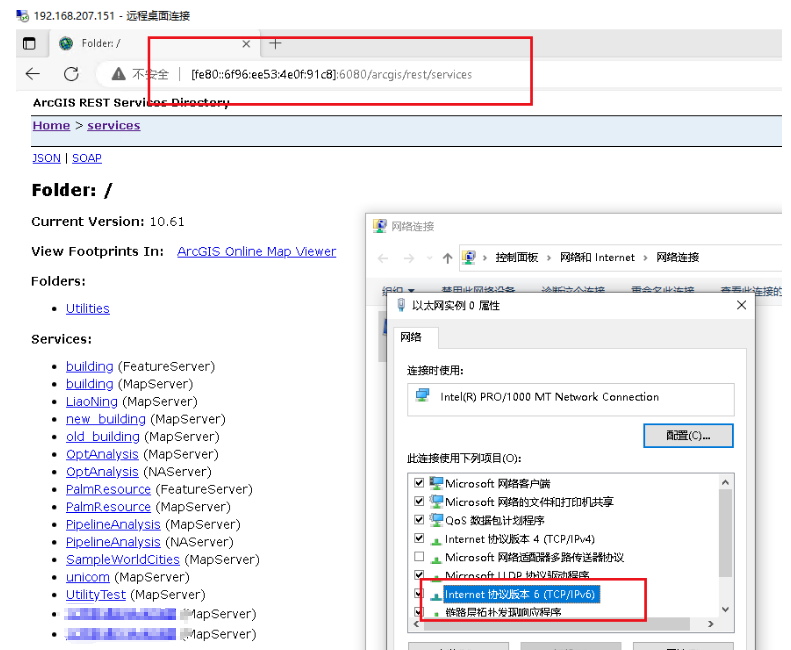Open SampleWorldCities MapServer link

pyautogui.click(x=123, y=560)
